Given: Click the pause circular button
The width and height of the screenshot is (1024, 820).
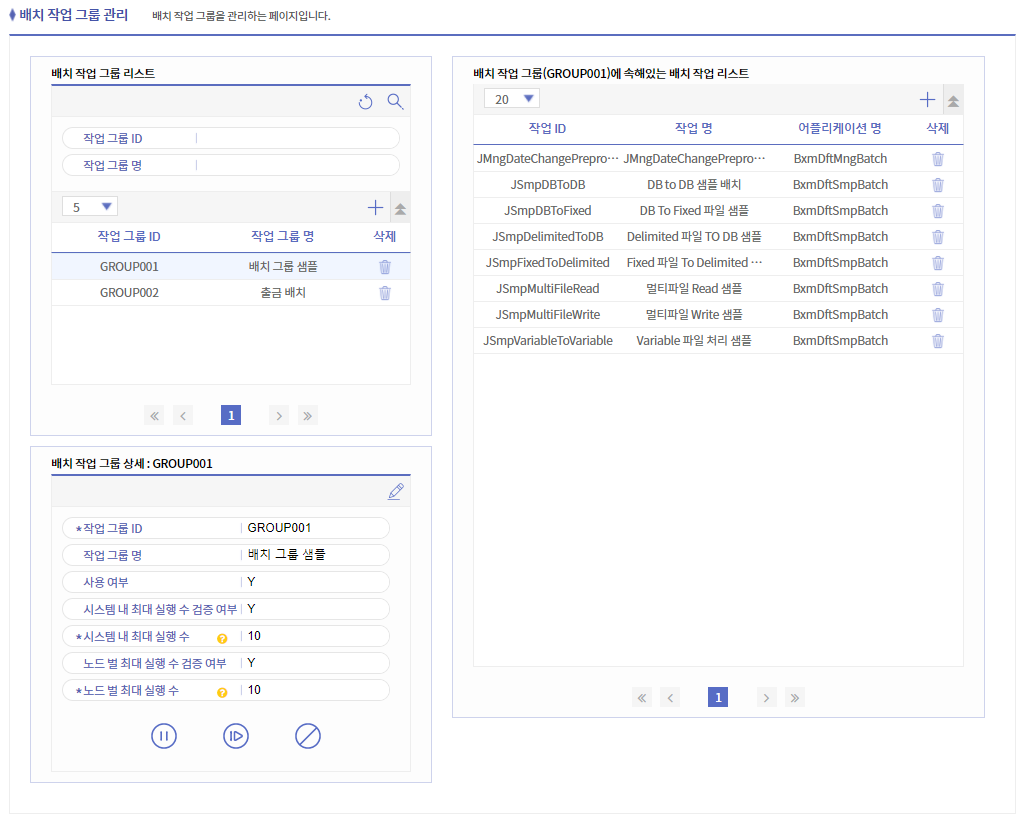Looking at the screenshot, I should 164,736.
